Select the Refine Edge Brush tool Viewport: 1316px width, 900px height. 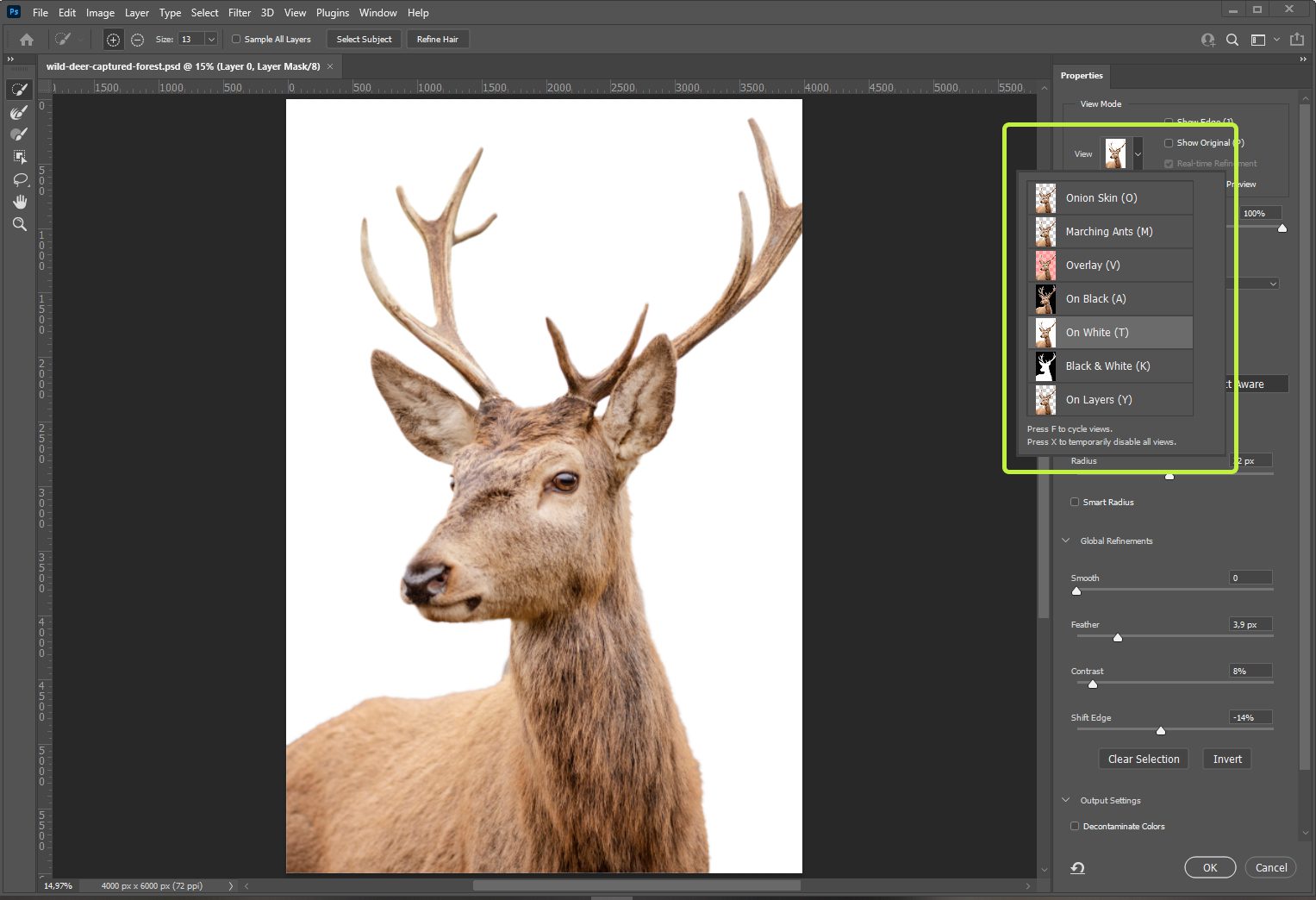pos(19,112)
